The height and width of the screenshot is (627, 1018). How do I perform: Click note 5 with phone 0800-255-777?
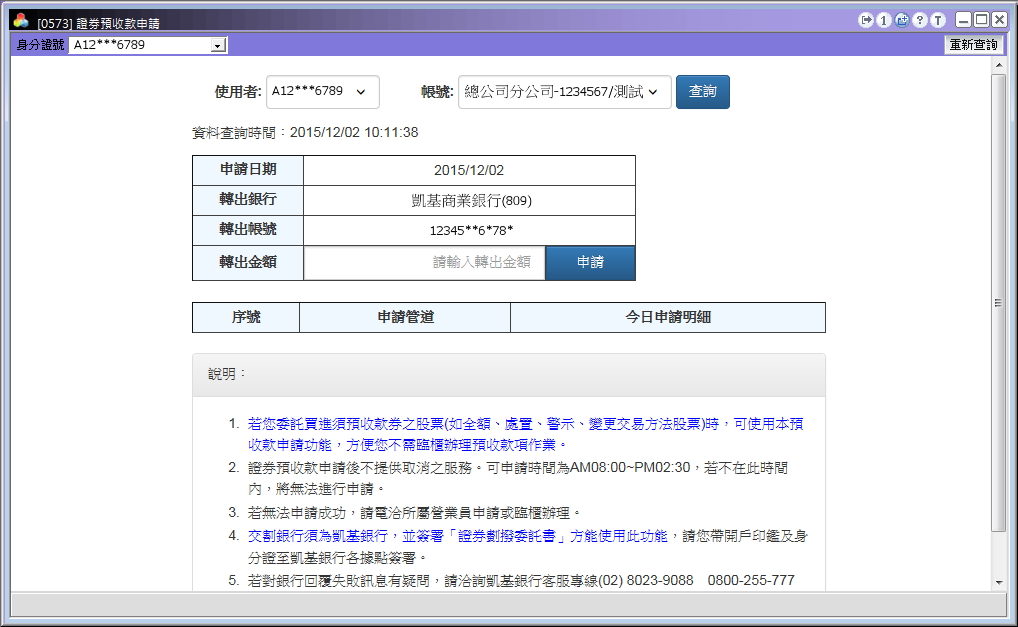click(x=521, y=581)
